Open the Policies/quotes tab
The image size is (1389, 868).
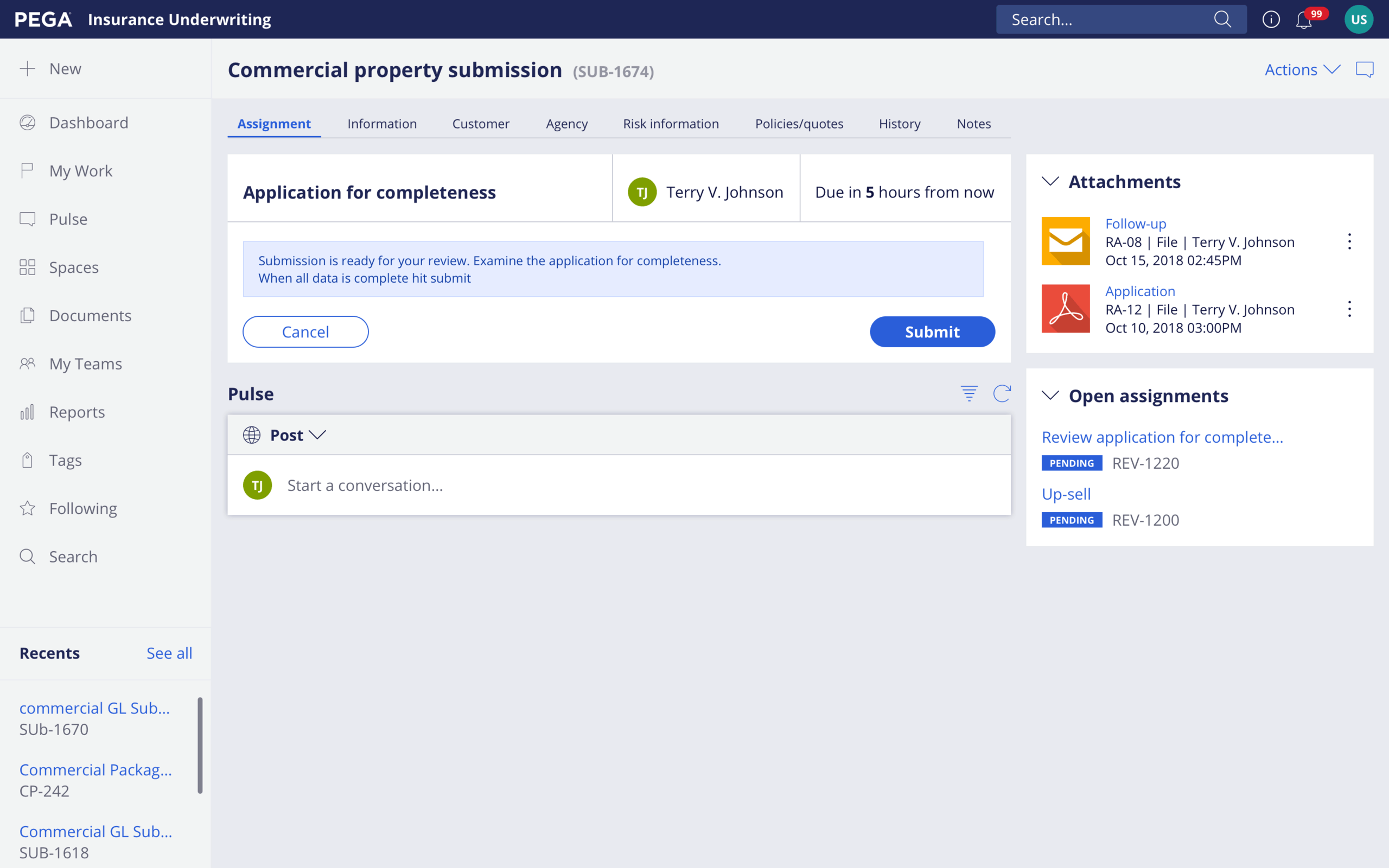pyautogui.click(x=798, y=124)
